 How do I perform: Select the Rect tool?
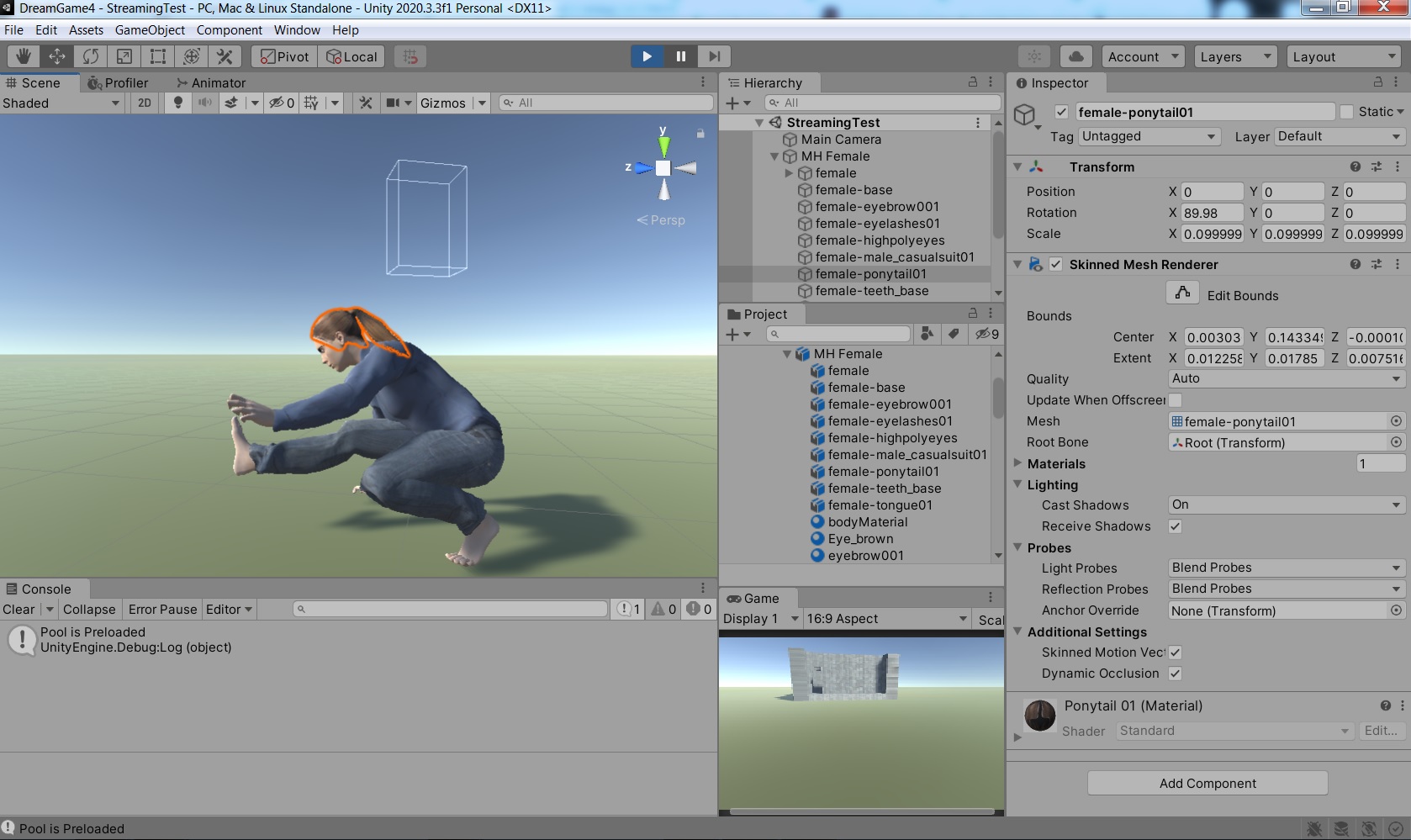[x=158, y=56]
